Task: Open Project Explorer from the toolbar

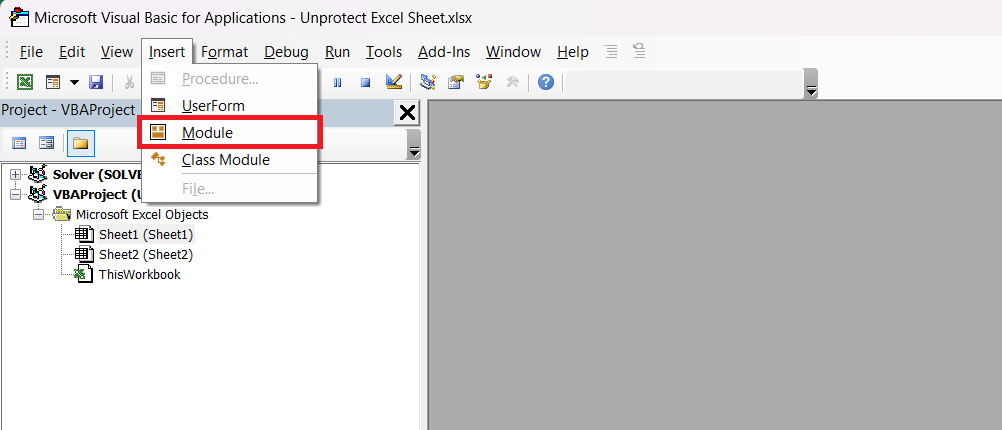Action: 428,82
